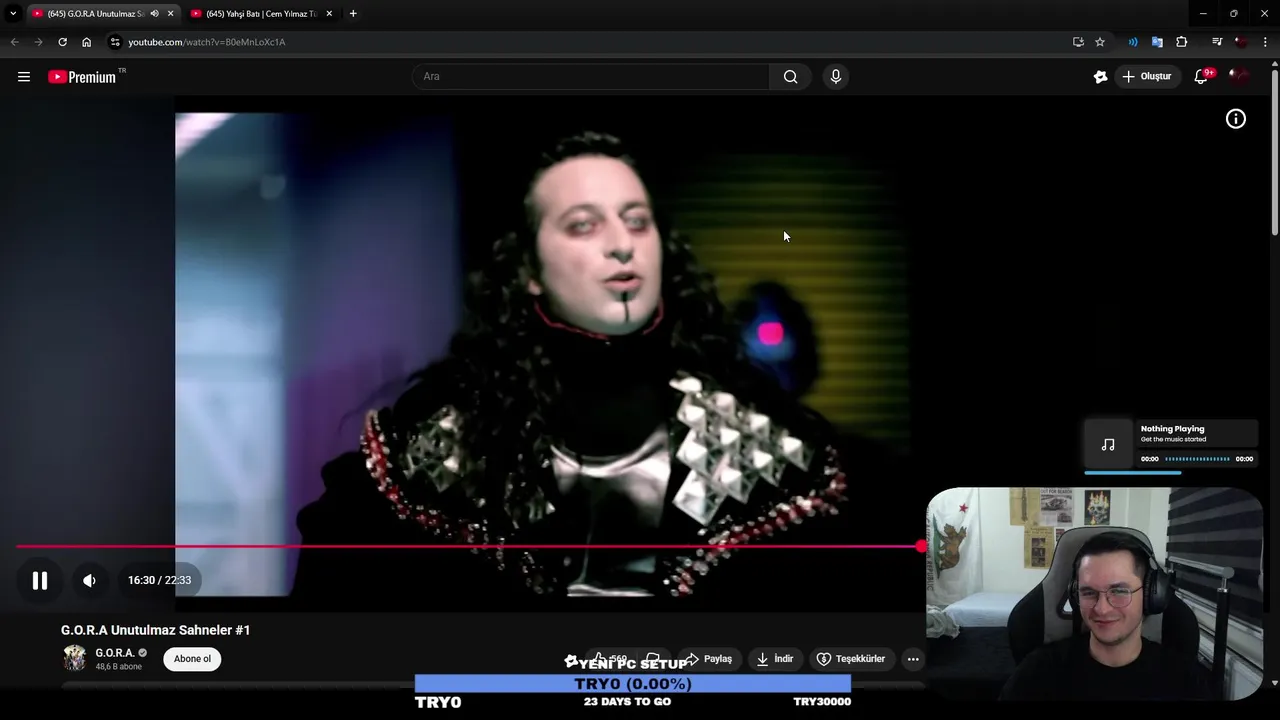Bookmark this page with star icon
This screenshot has height=720, width=1280.
pyautogui.click(x=1100, y=42)
